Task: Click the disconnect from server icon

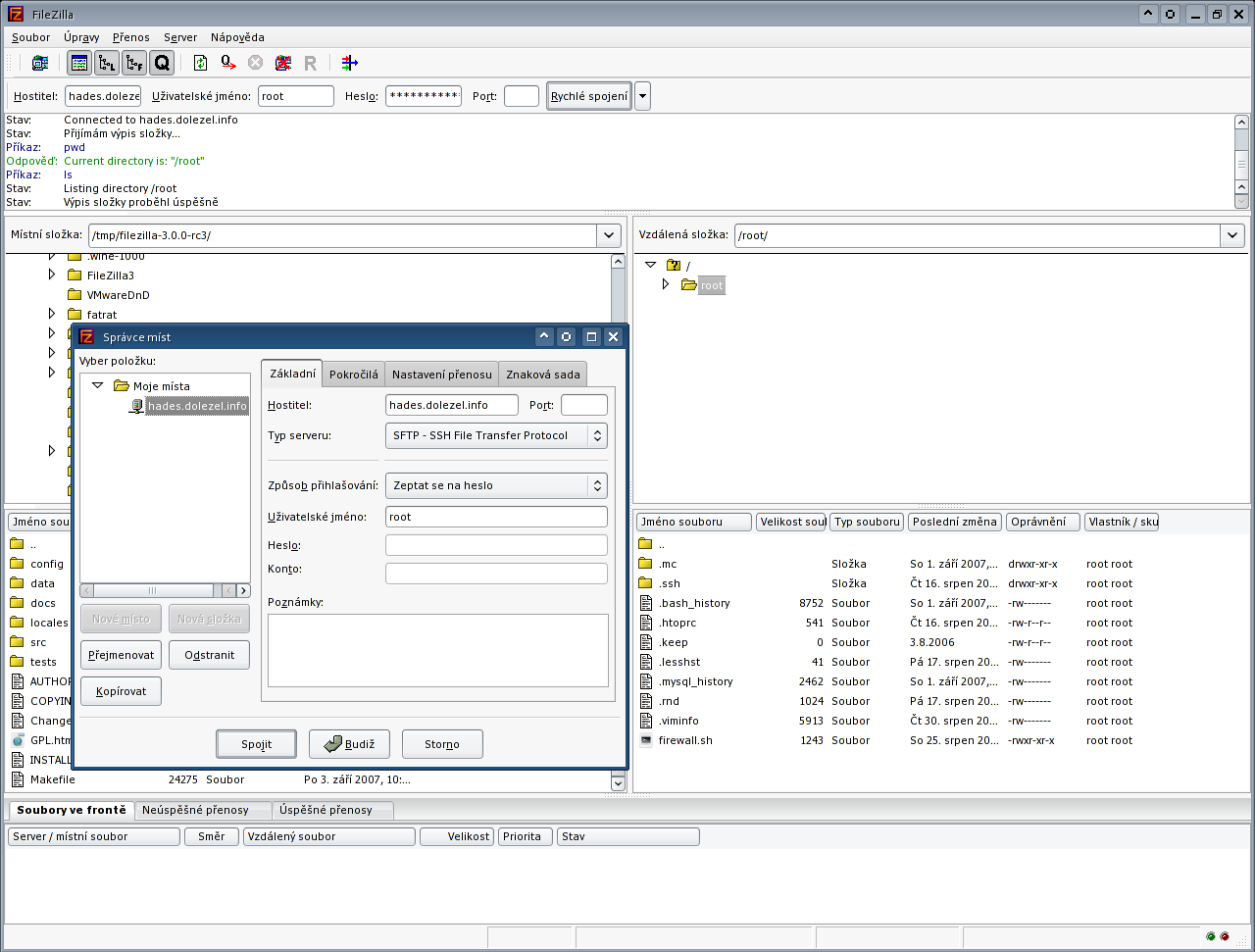Action: tap(282, 63)
